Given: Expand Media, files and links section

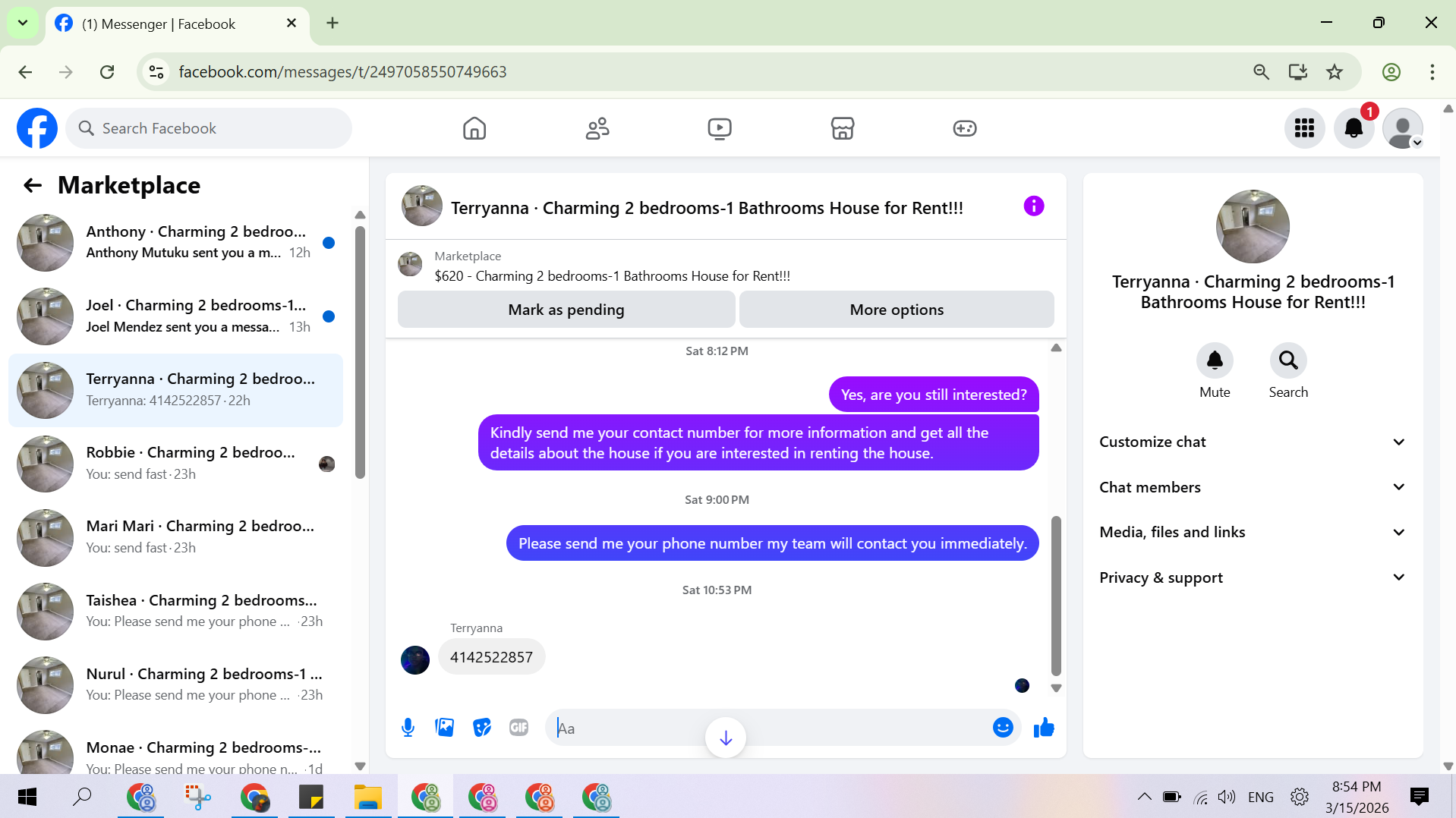Looking at the screenshot, I should point(1253,532).
